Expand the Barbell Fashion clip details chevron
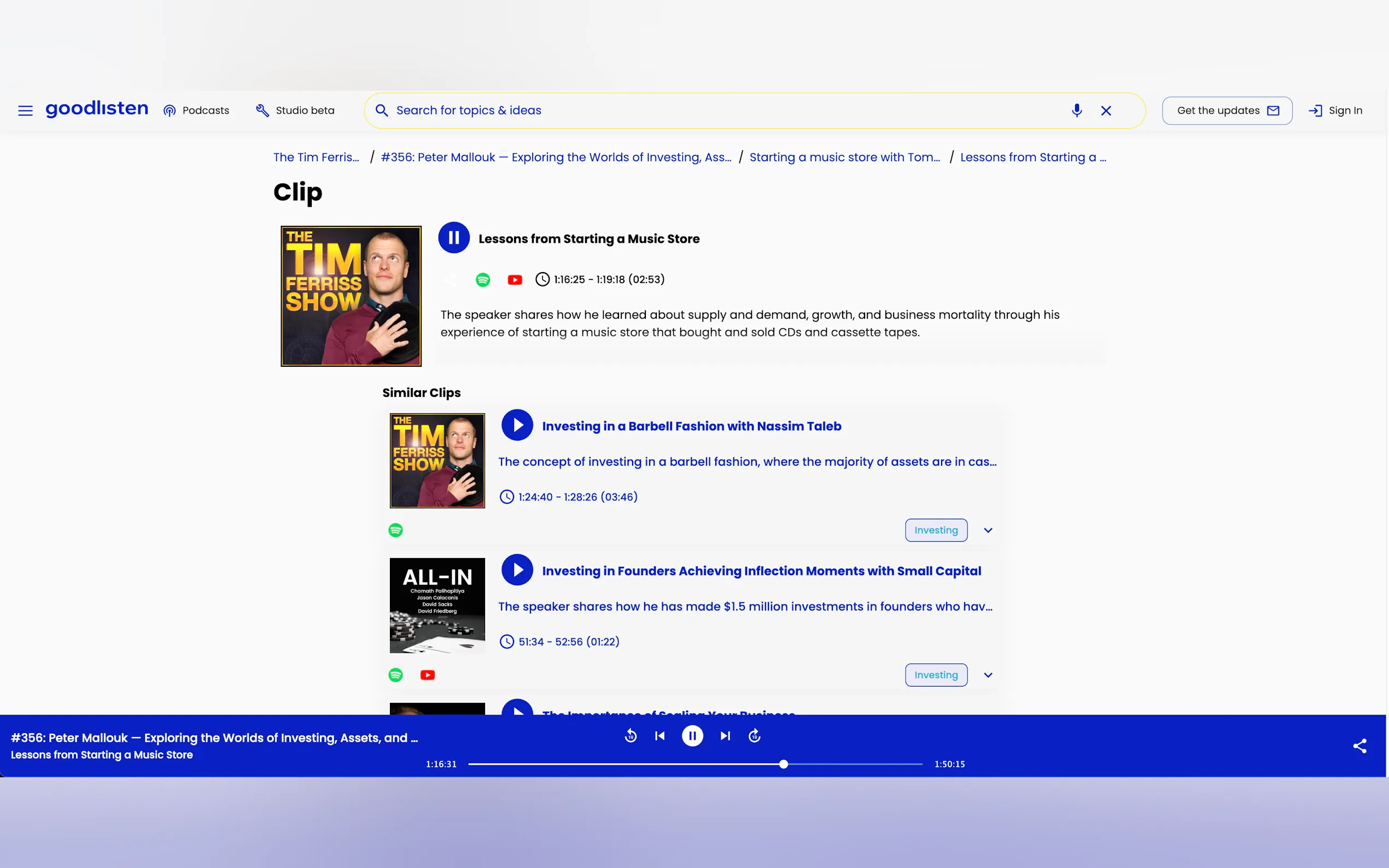Image resolution: width=1389 pixels, height=868 pixels. [x=988, y=530]
